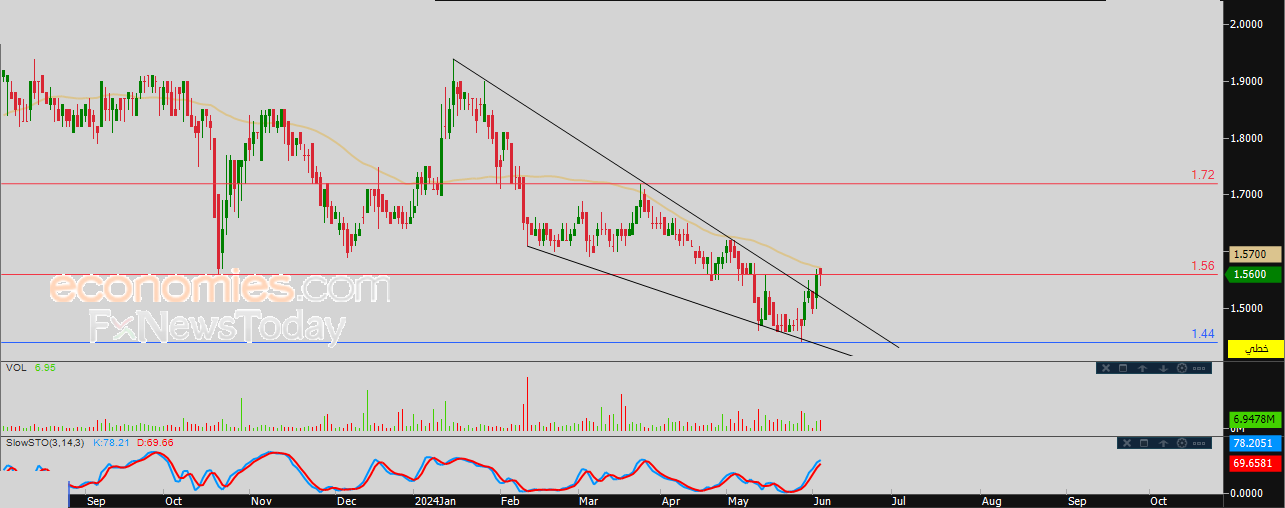Open more options for SlowSTO panel
The height and width of the screenshot is (508, 1285).
tap(1201, 442)
